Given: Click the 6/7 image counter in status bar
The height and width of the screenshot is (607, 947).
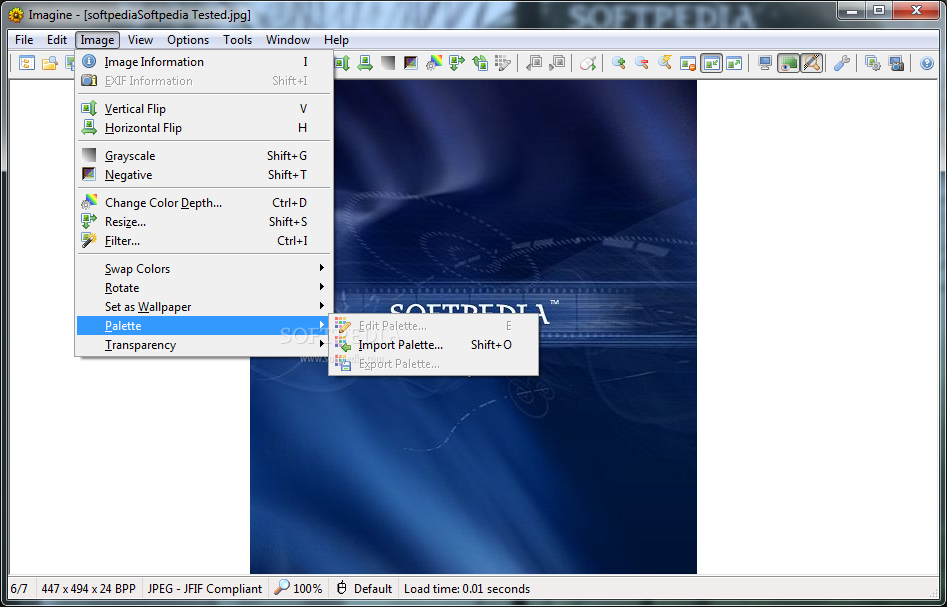Looking at the screenshot, I should pyautogui.click(x=19, y=589).
